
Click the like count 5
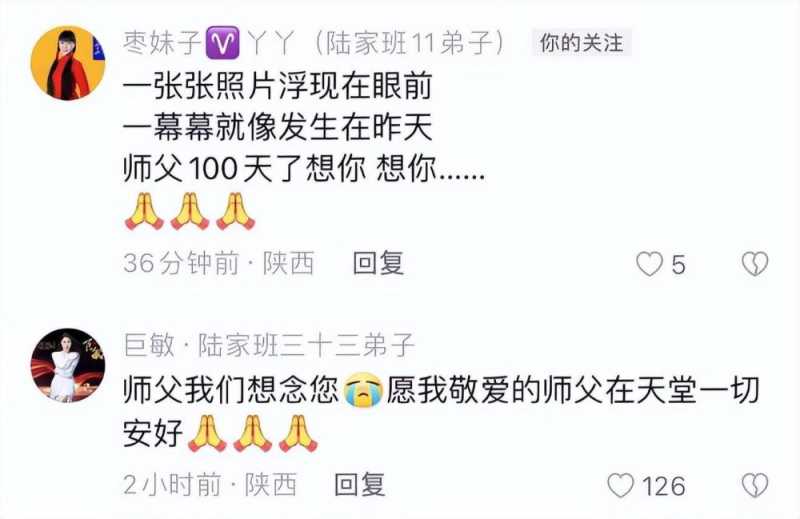(678, 265)
